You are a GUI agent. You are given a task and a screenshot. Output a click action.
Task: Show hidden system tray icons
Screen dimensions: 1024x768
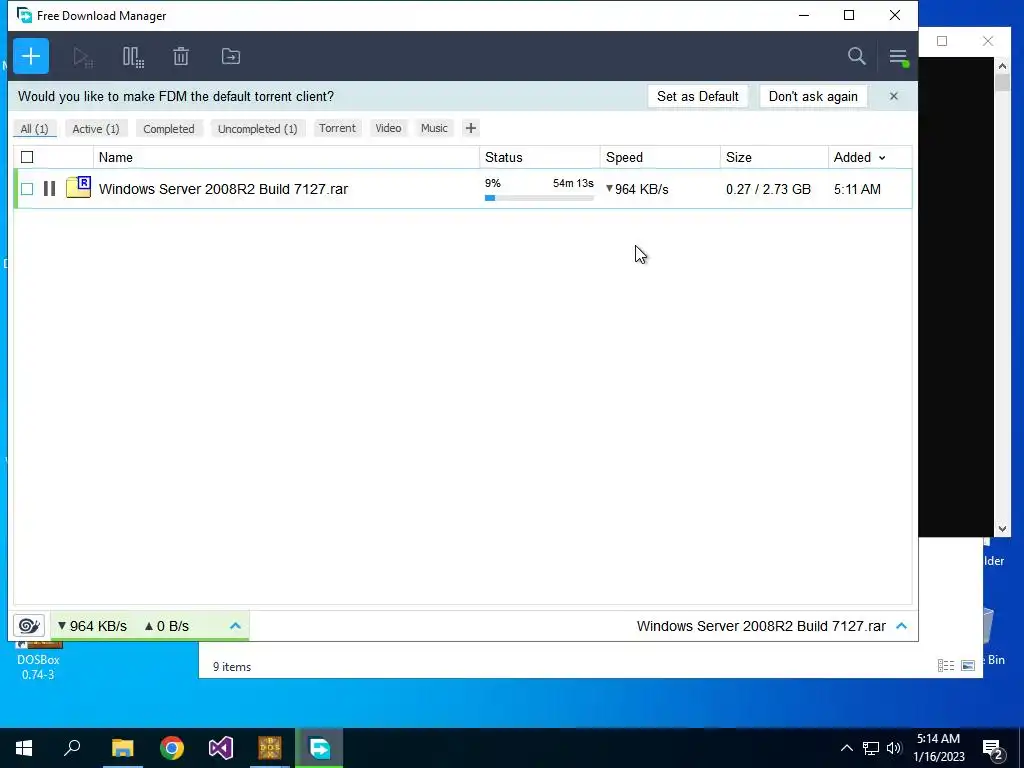[x=846, y=748]
